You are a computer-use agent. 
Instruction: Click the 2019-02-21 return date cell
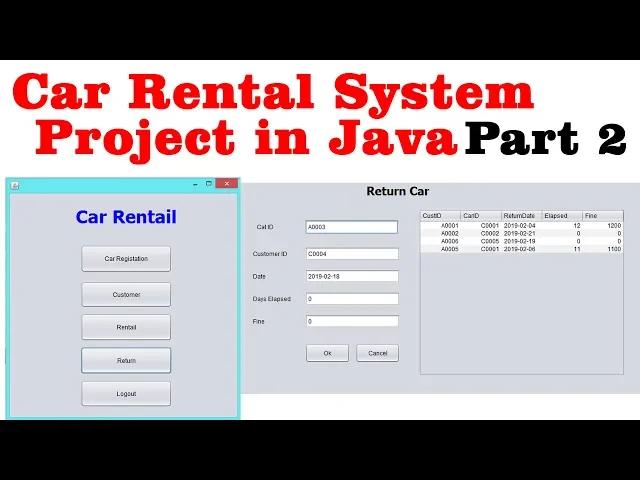(x=522, y=233)
